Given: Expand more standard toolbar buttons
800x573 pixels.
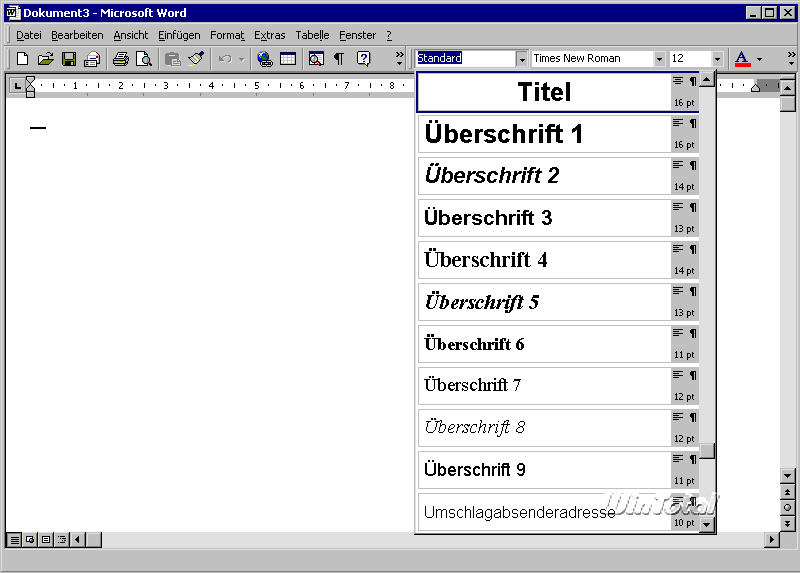Looking at the screenshot, I should (399, 58).
